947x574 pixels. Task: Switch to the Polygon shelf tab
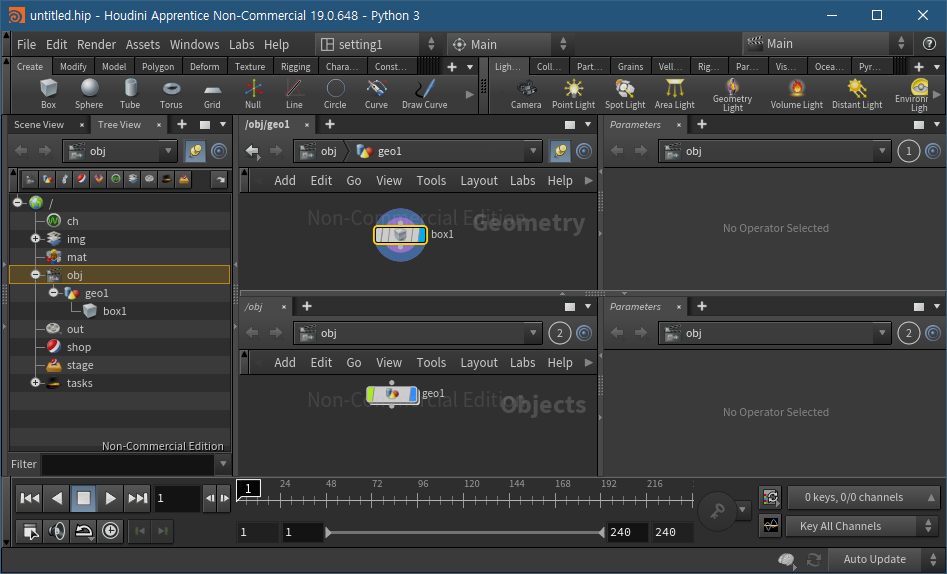158,66
